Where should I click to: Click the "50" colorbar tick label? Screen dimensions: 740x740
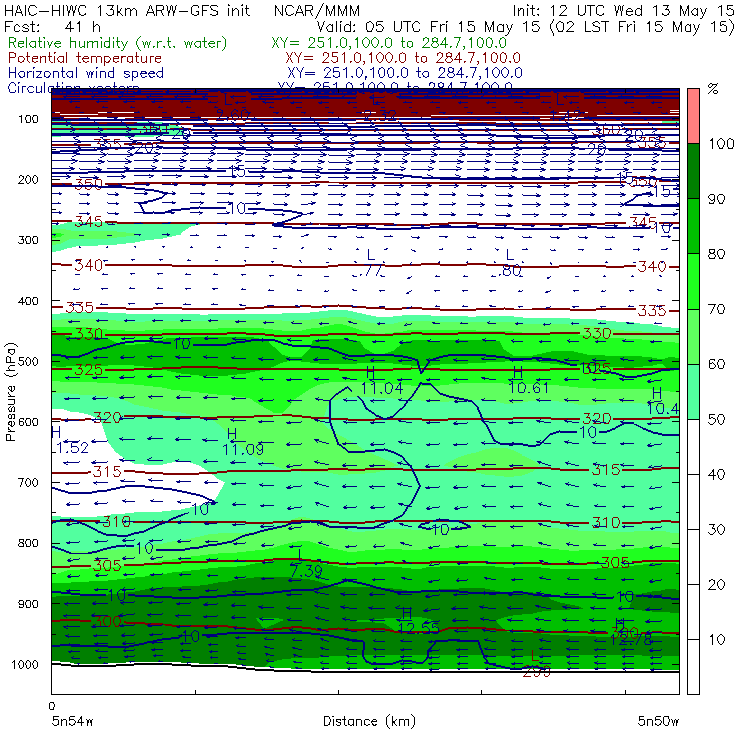click(716, 419)
